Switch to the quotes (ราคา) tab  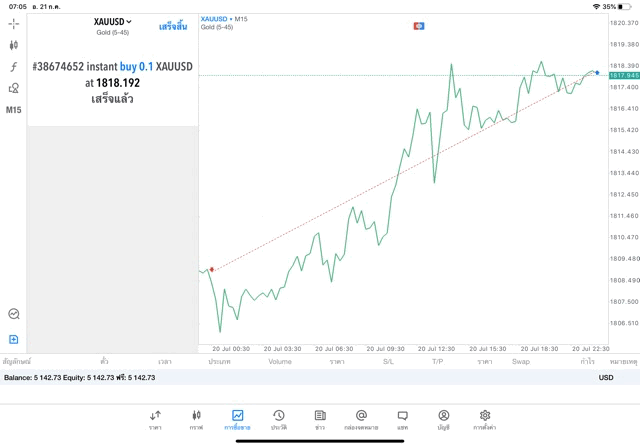(x=155, y=419)
